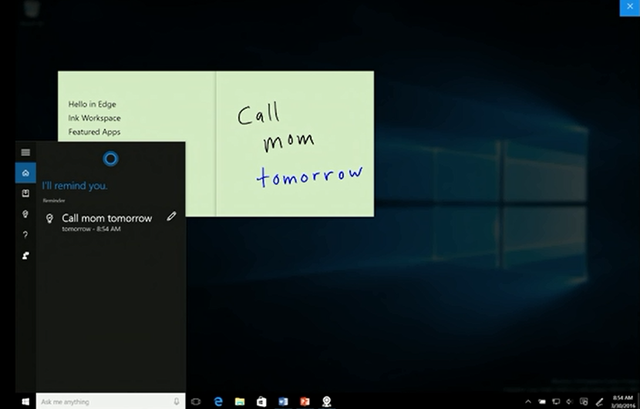Click the Cortana listening circle
The image size is (640, 409).
[111, 158]
